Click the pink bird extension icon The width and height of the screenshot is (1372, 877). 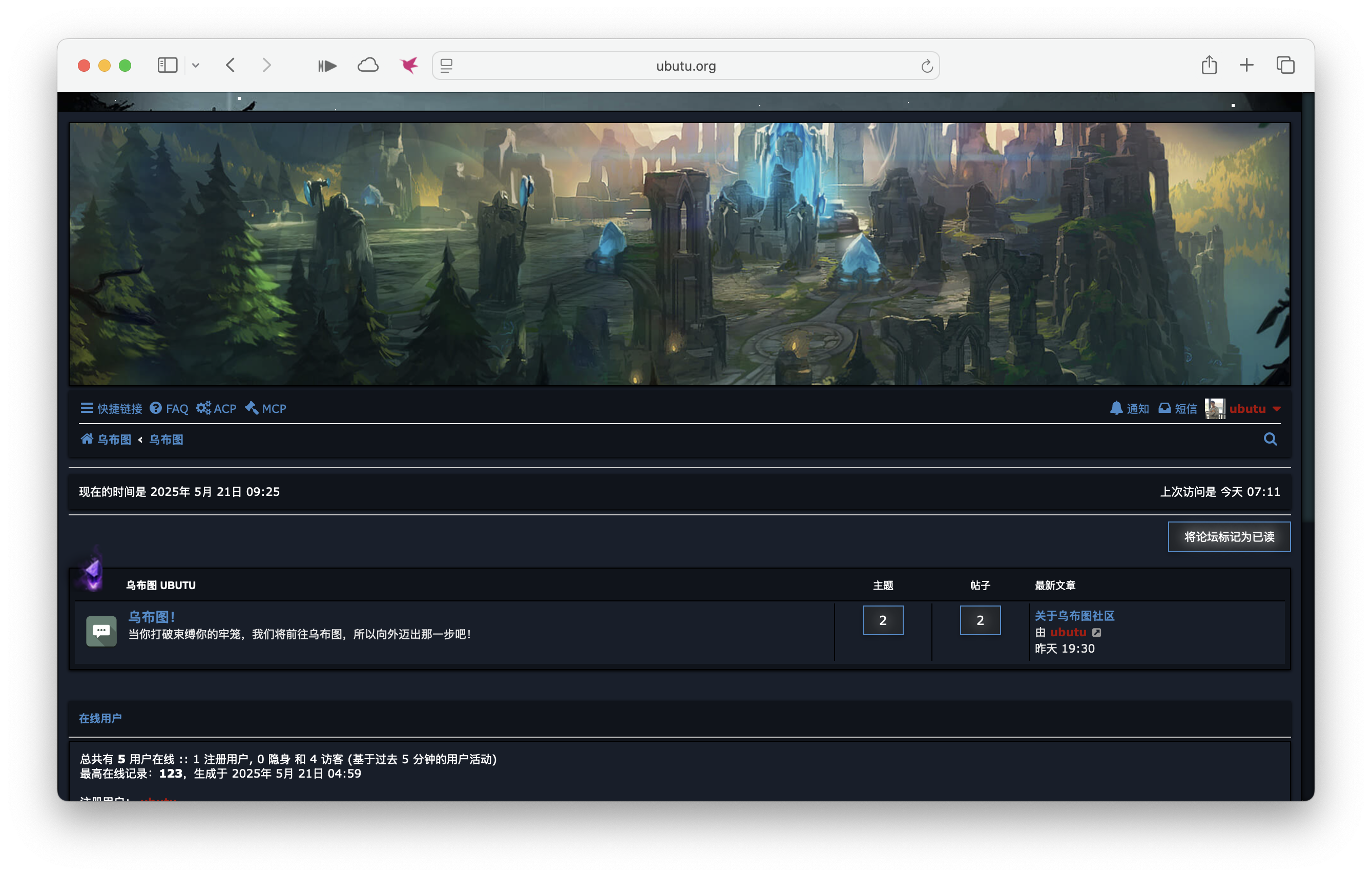[408, 66]
